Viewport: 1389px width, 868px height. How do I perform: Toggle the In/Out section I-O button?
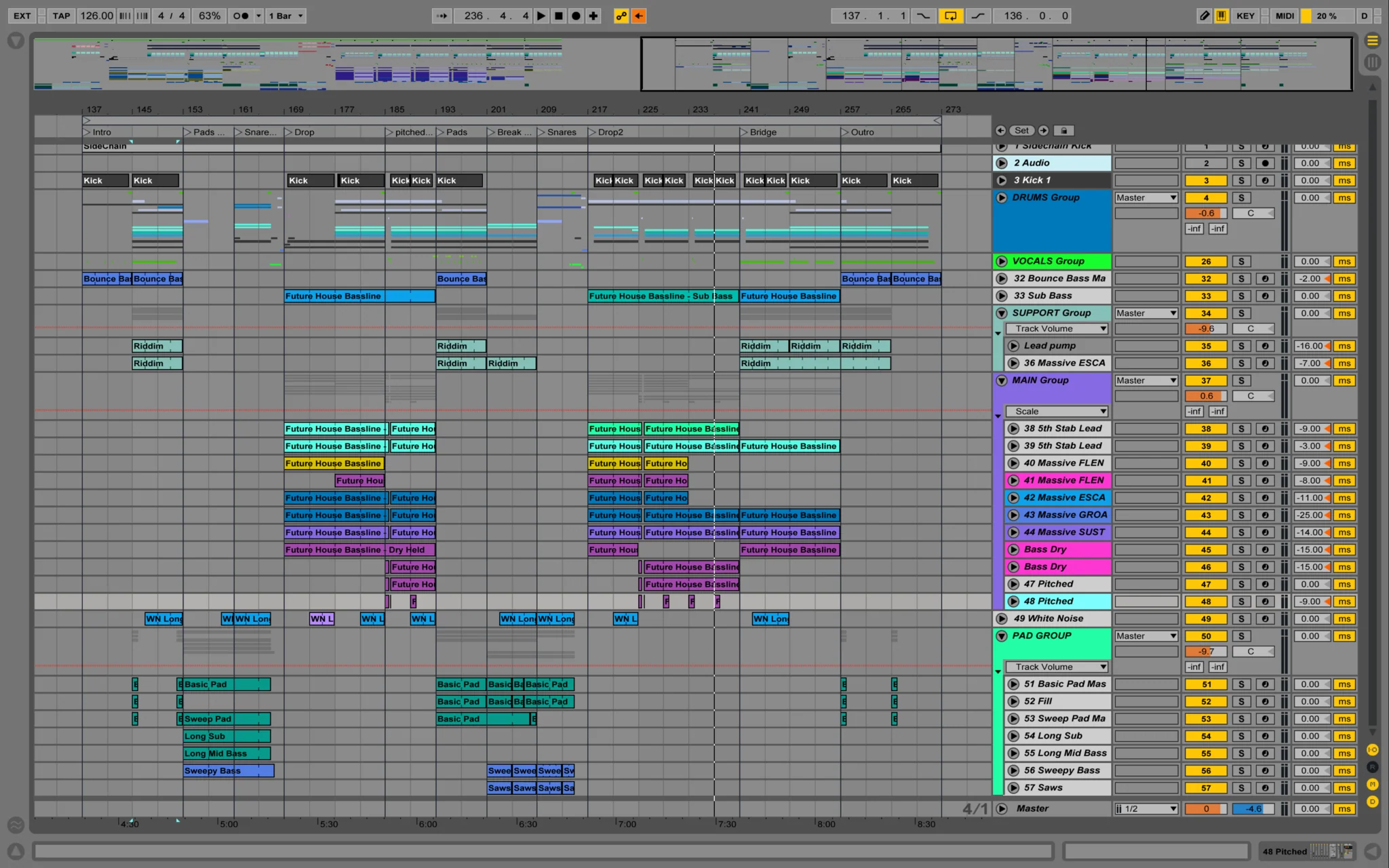click(1372, 749)
